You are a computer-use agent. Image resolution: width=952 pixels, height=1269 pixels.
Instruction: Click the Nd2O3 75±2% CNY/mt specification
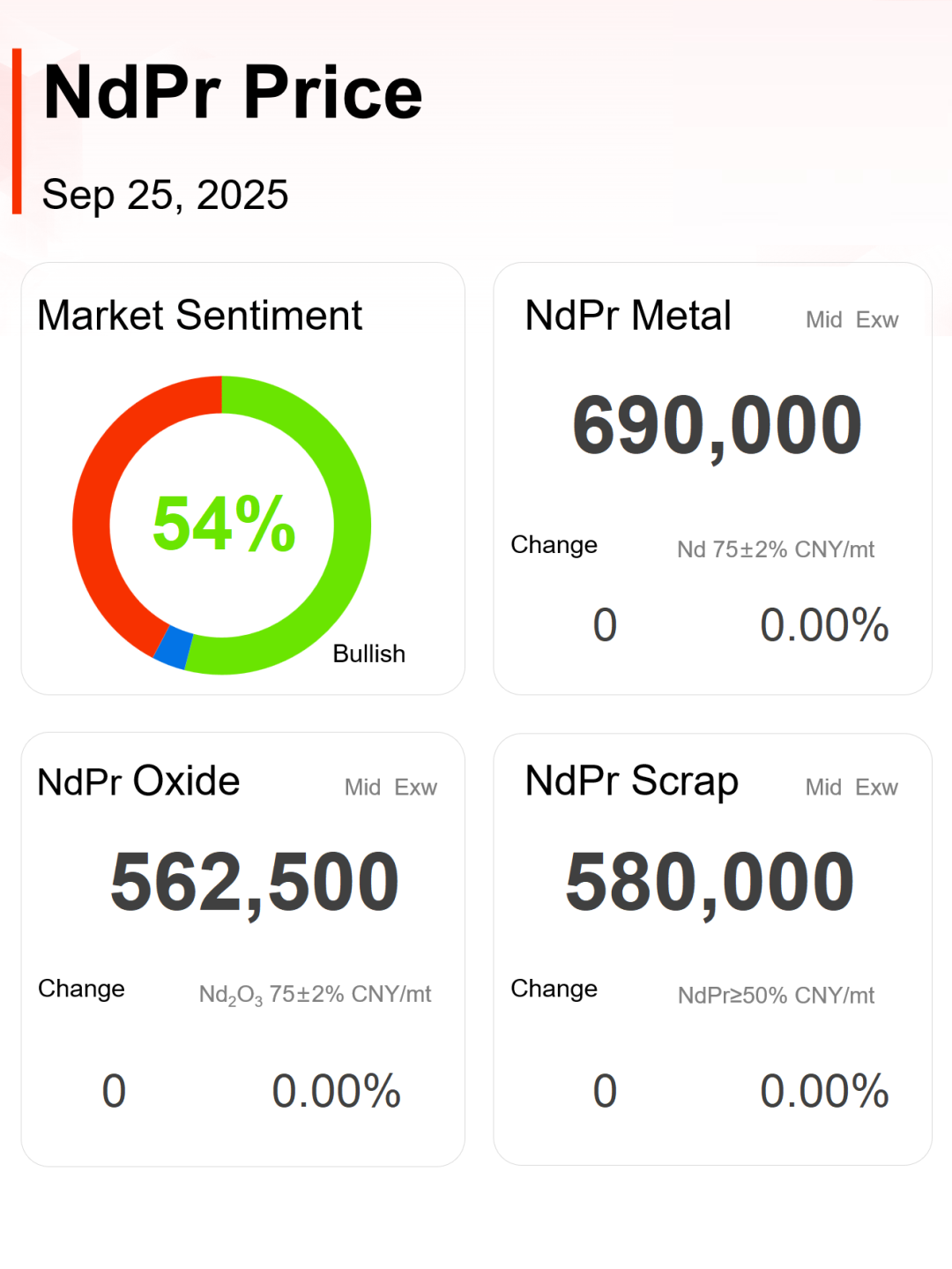315,995
